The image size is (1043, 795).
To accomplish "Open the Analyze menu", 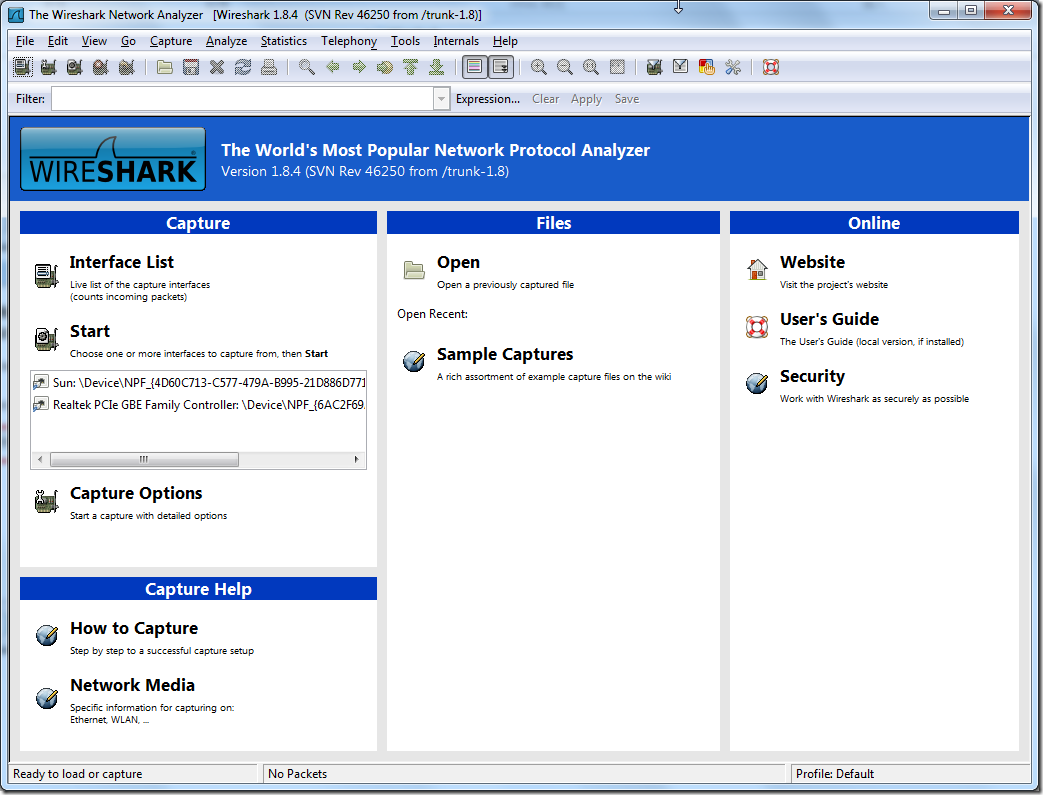I will click(226, 41).
